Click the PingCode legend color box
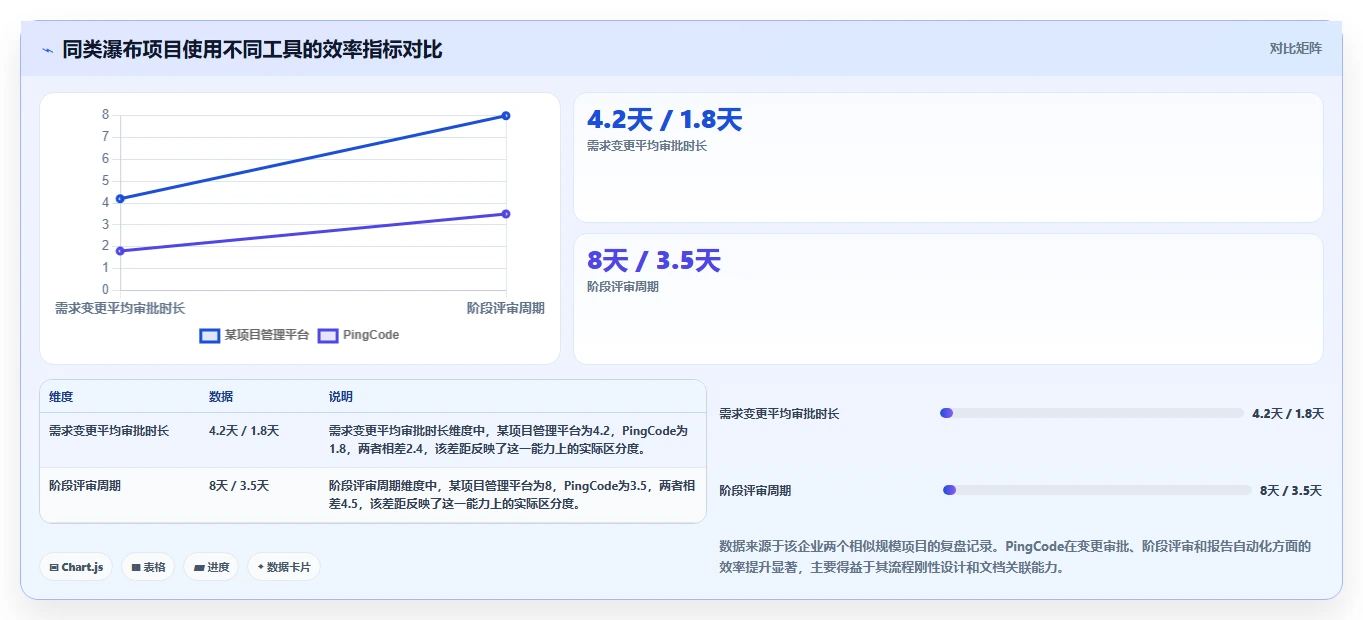This screenshot has width=1363, height=620. coord(328,336)
